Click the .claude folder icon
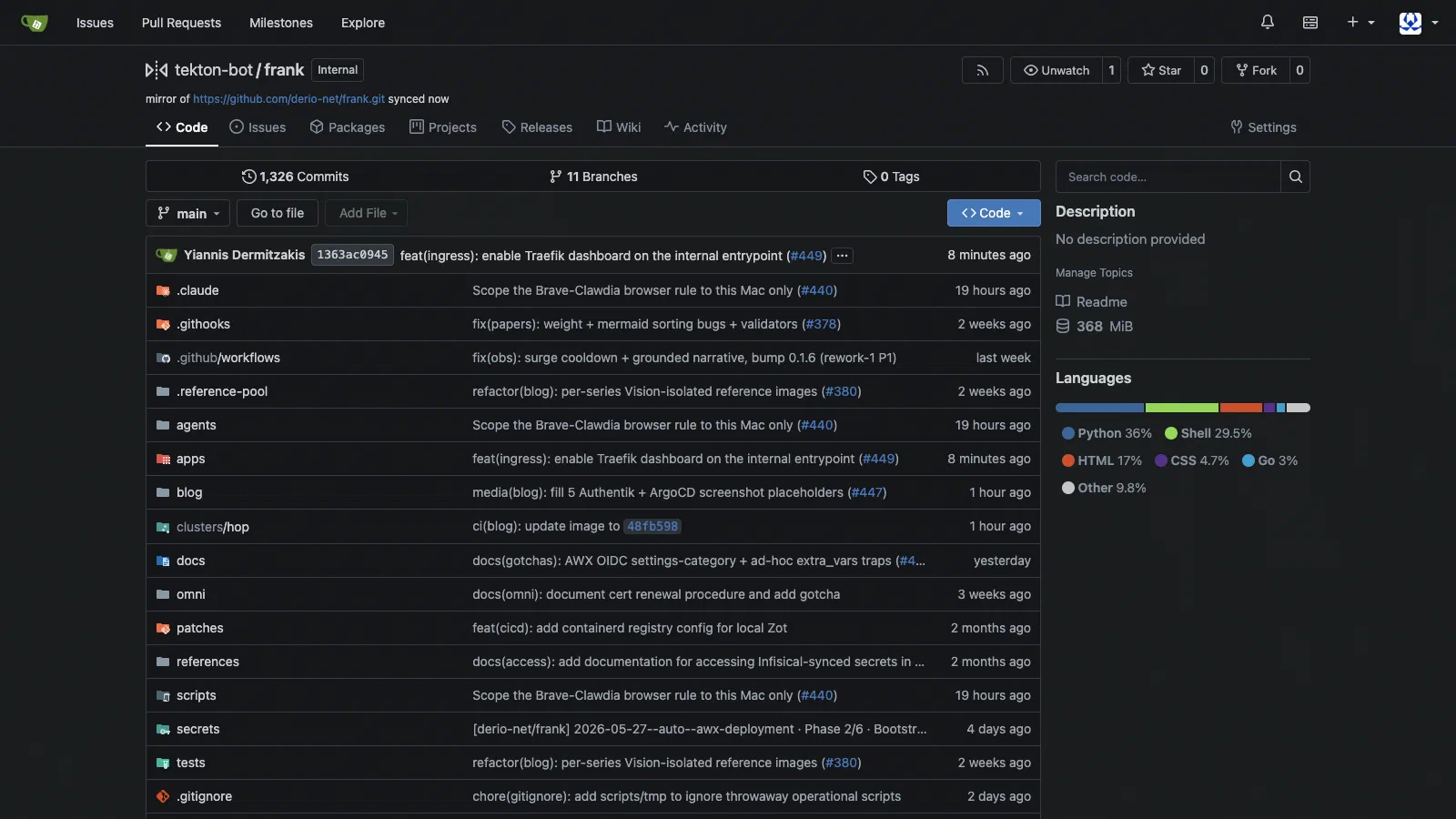The width and height of the screenshot is (1456, 819). click(163, 290)
